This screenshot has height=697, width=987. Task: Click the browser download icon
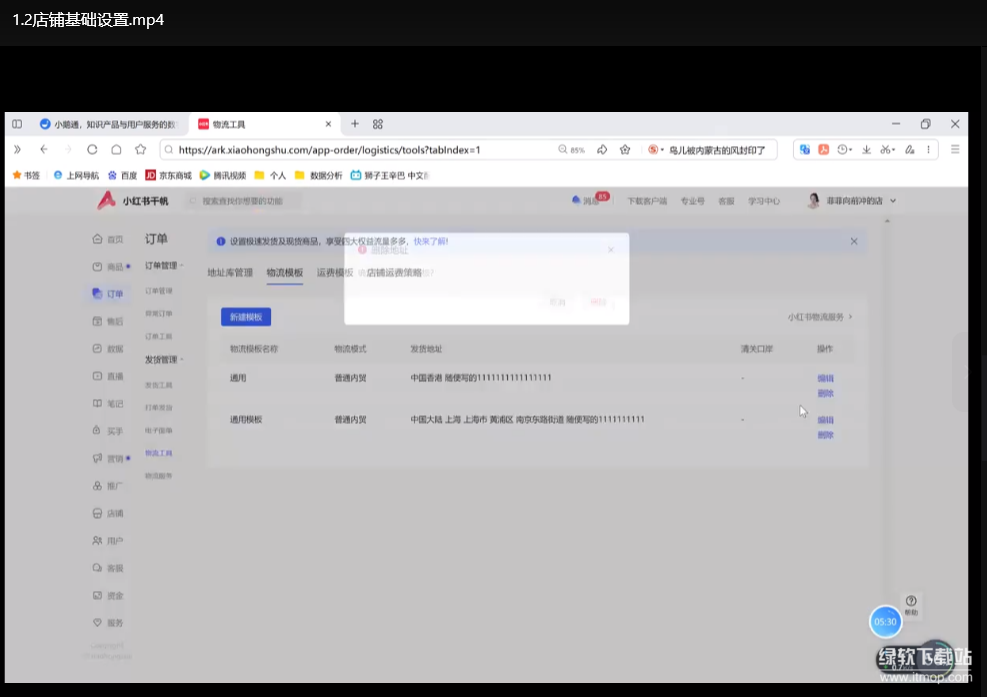click(866, 150)
